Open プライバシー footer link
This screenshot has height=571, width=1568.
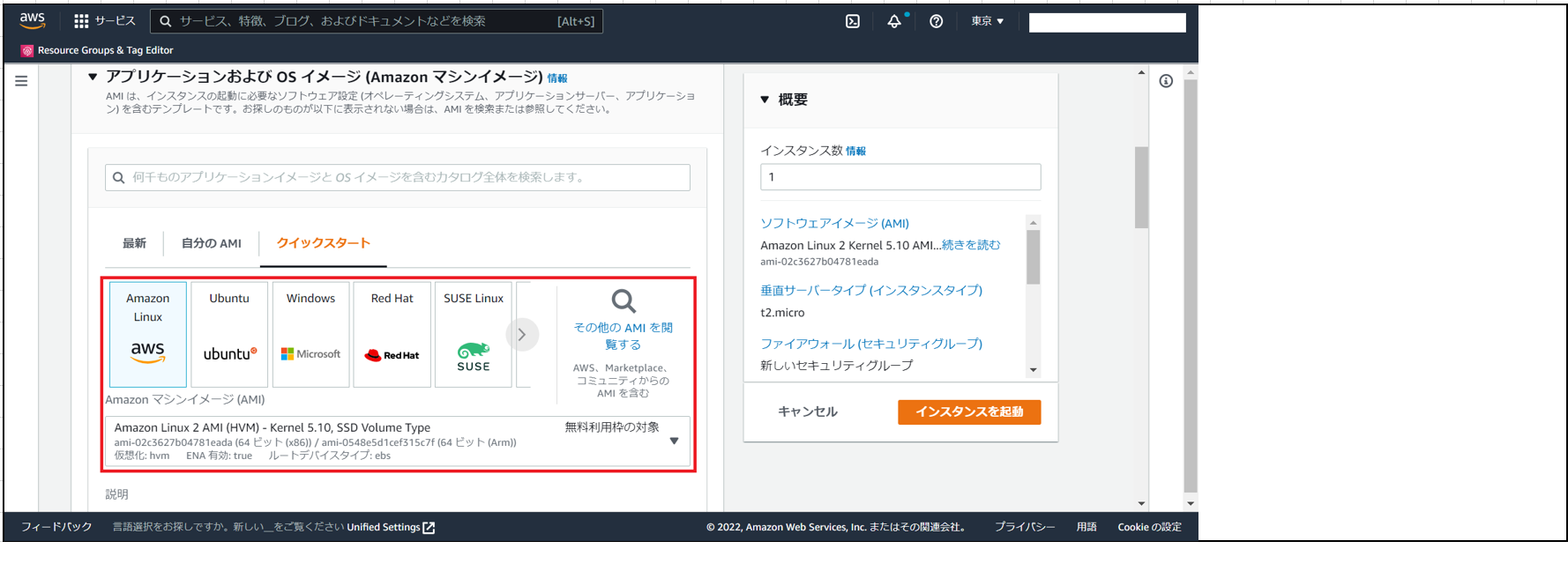coord(1025,527)
